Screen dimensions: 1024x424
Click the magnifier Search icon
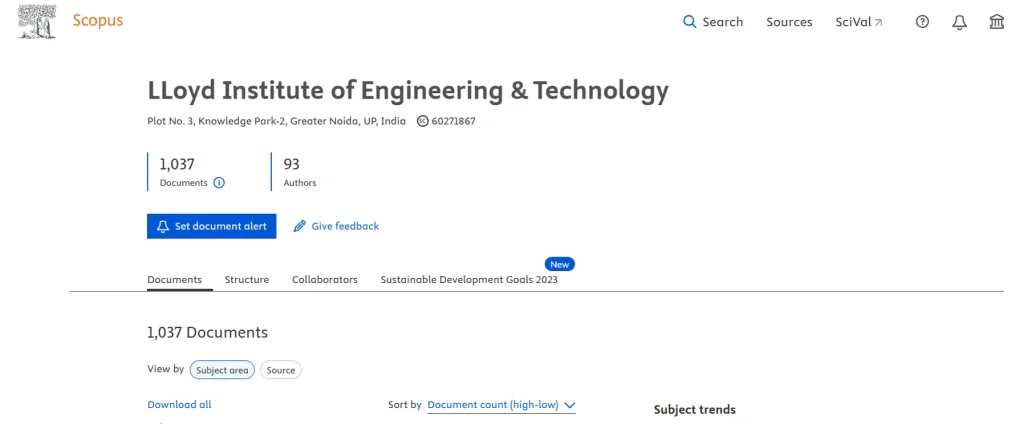(x=689, y=22)
